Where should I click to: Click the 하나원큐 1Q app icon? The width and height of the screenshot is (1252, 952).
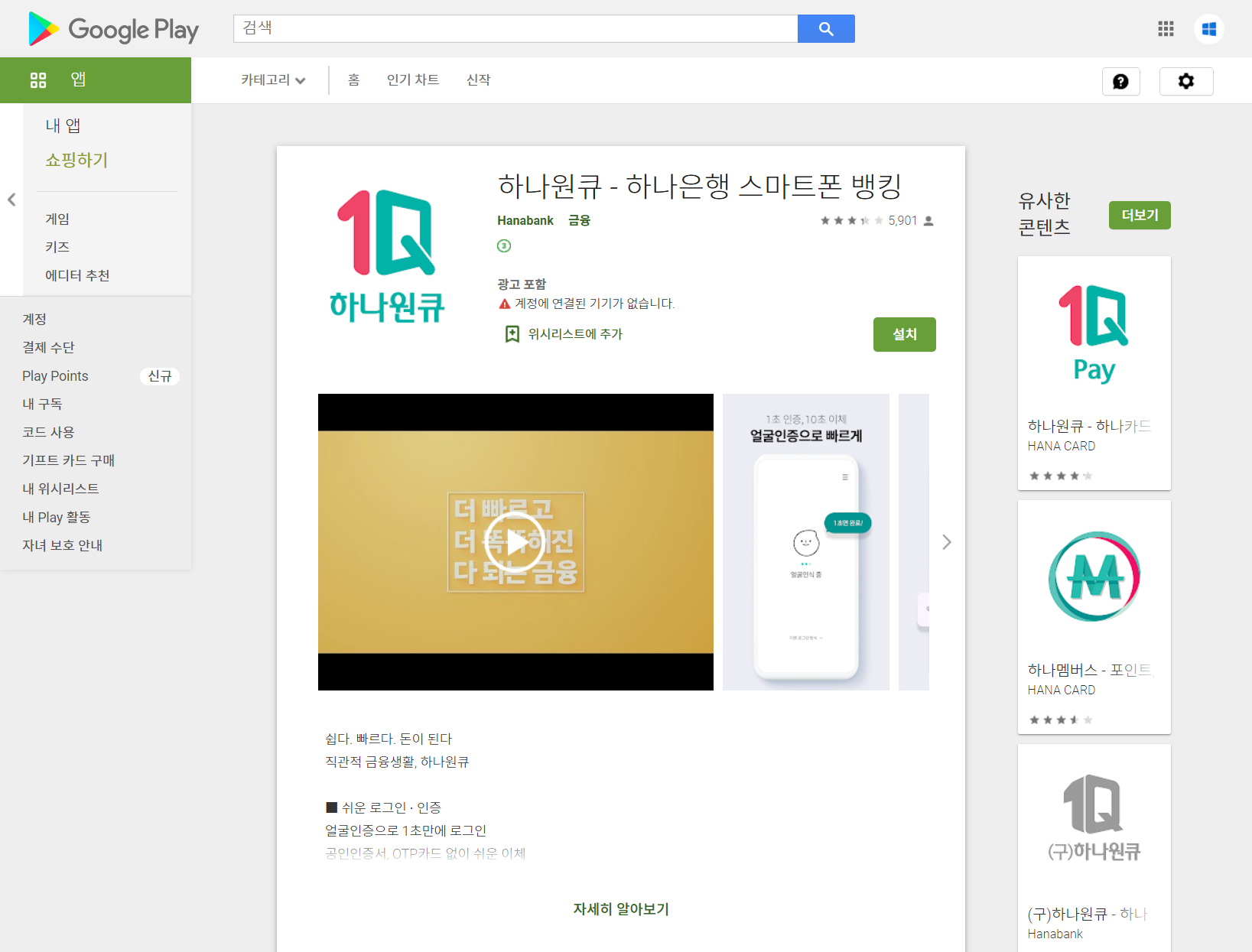pos(386,255)
